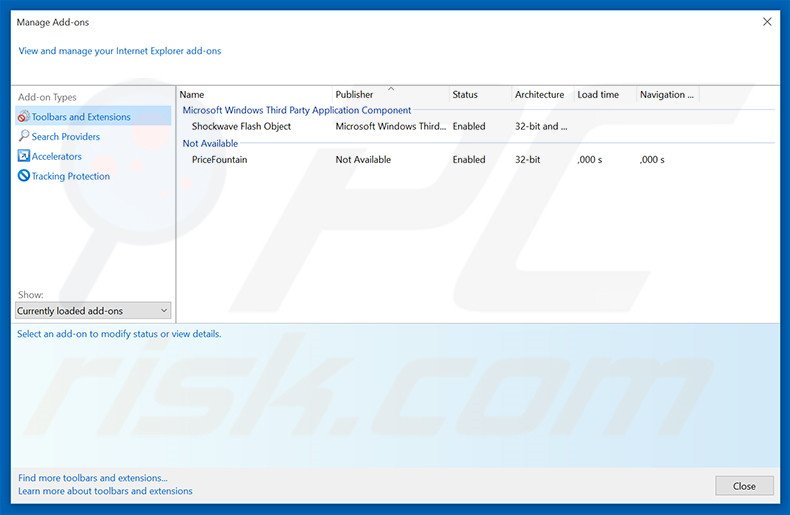
Task: Click Enabled status of Shockwave Flash Object
Action: (x=469, y=126)
